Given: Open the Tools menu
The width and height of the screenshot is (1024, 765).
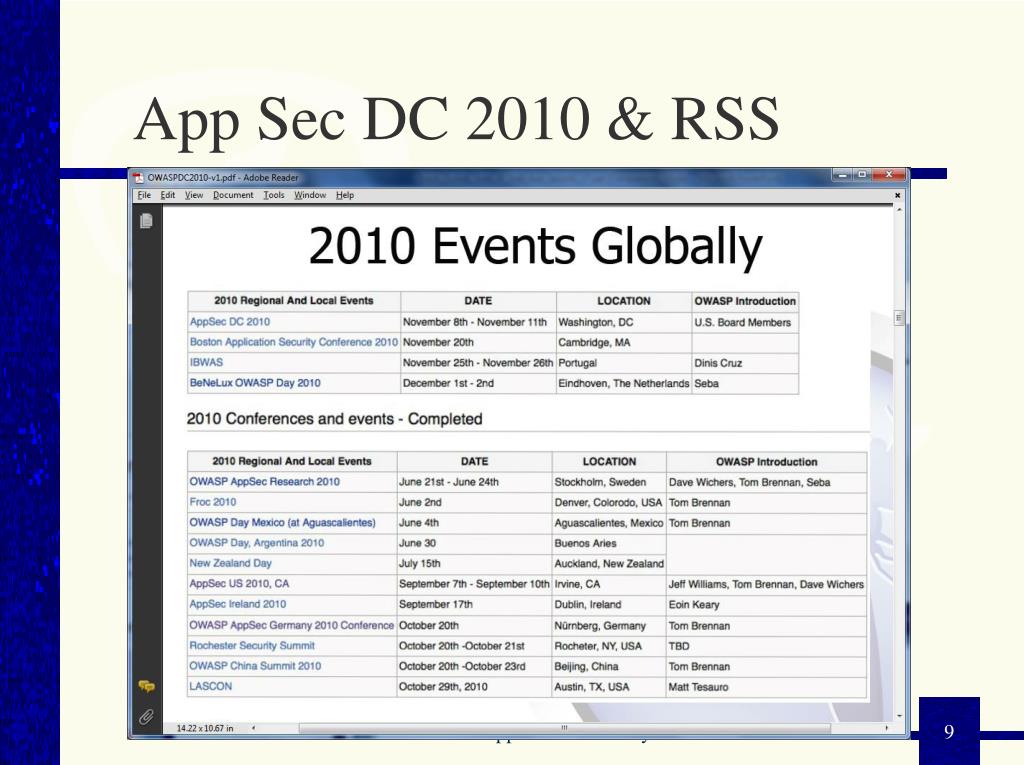Looking at the screenshot, I should pyautogui.click(x=274, y=195).
